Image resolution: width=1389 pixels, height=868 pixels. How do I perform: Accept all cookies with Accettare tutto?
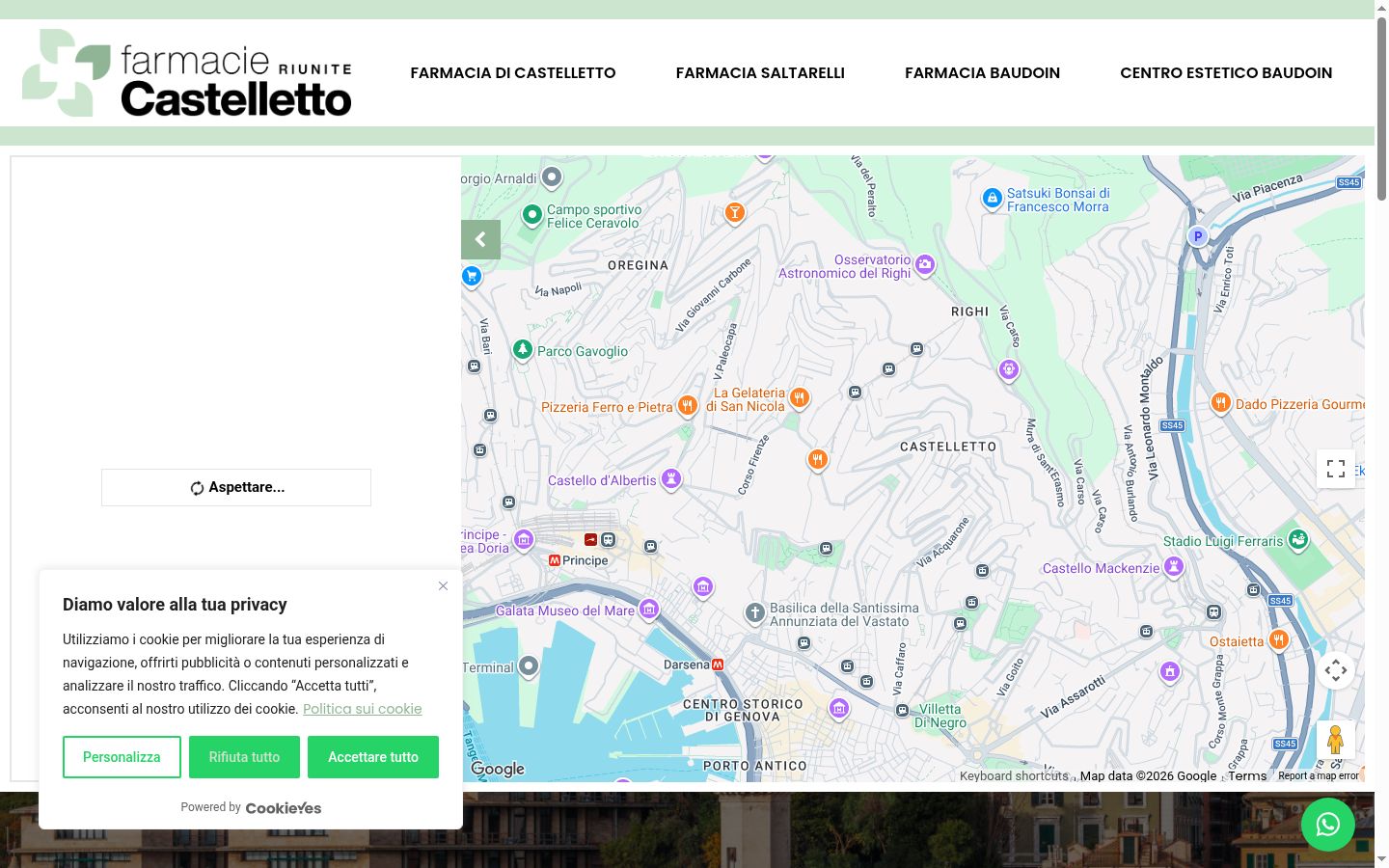pyautogui.click(x=373, y=757)
